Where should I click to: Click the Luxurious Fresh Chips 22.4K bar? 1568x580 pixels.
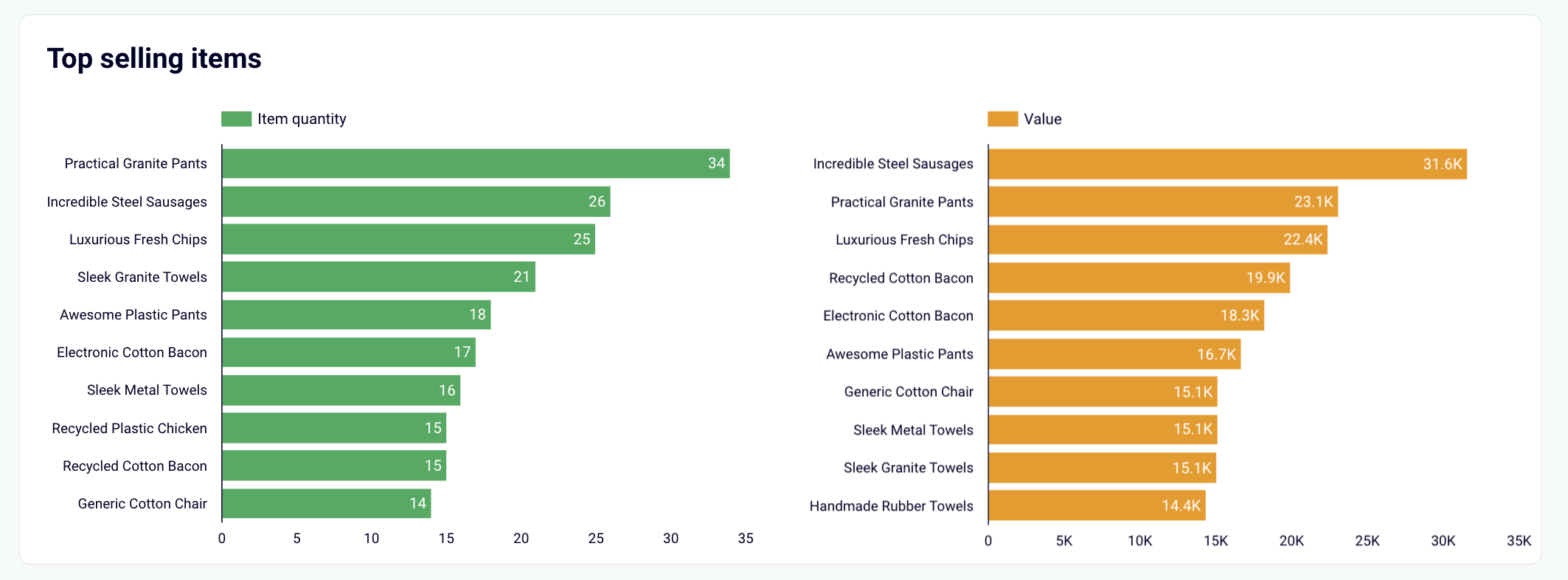click(1158, 240)
